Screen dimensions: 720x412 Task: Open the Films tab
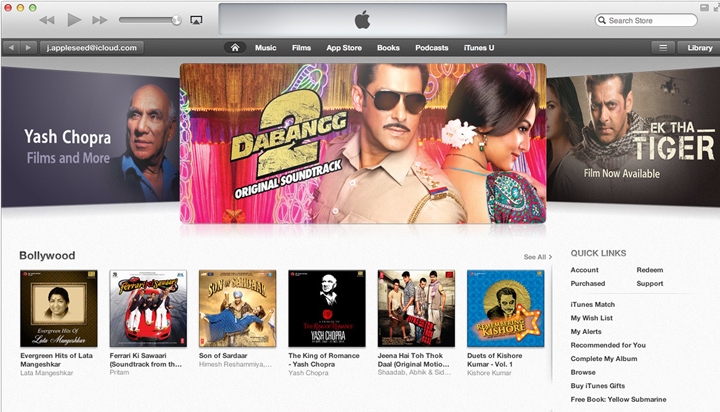[301, 48]
